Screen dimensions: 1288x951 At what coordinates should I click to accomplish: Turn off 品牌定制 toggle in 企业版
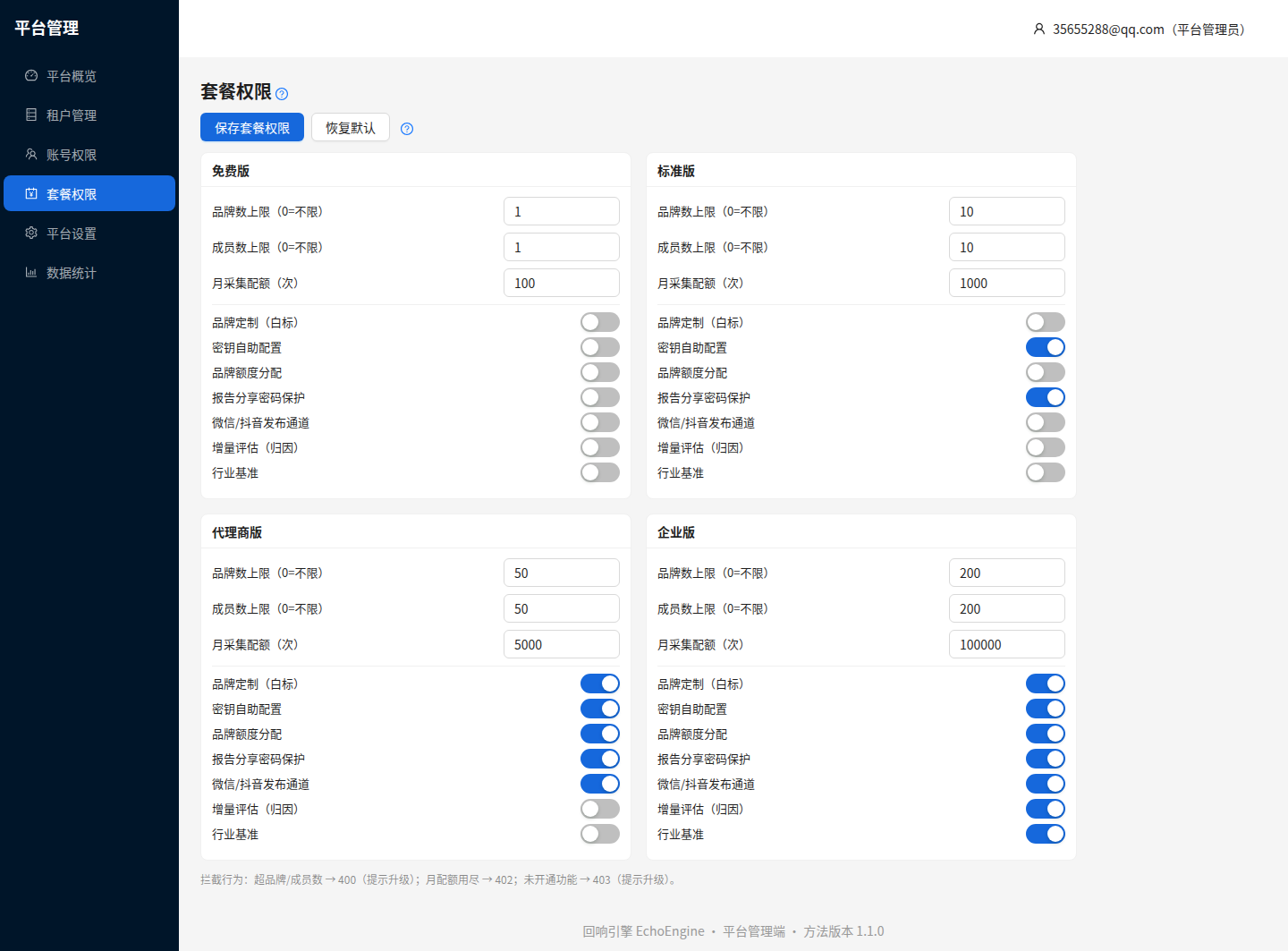click(1046, 684)
